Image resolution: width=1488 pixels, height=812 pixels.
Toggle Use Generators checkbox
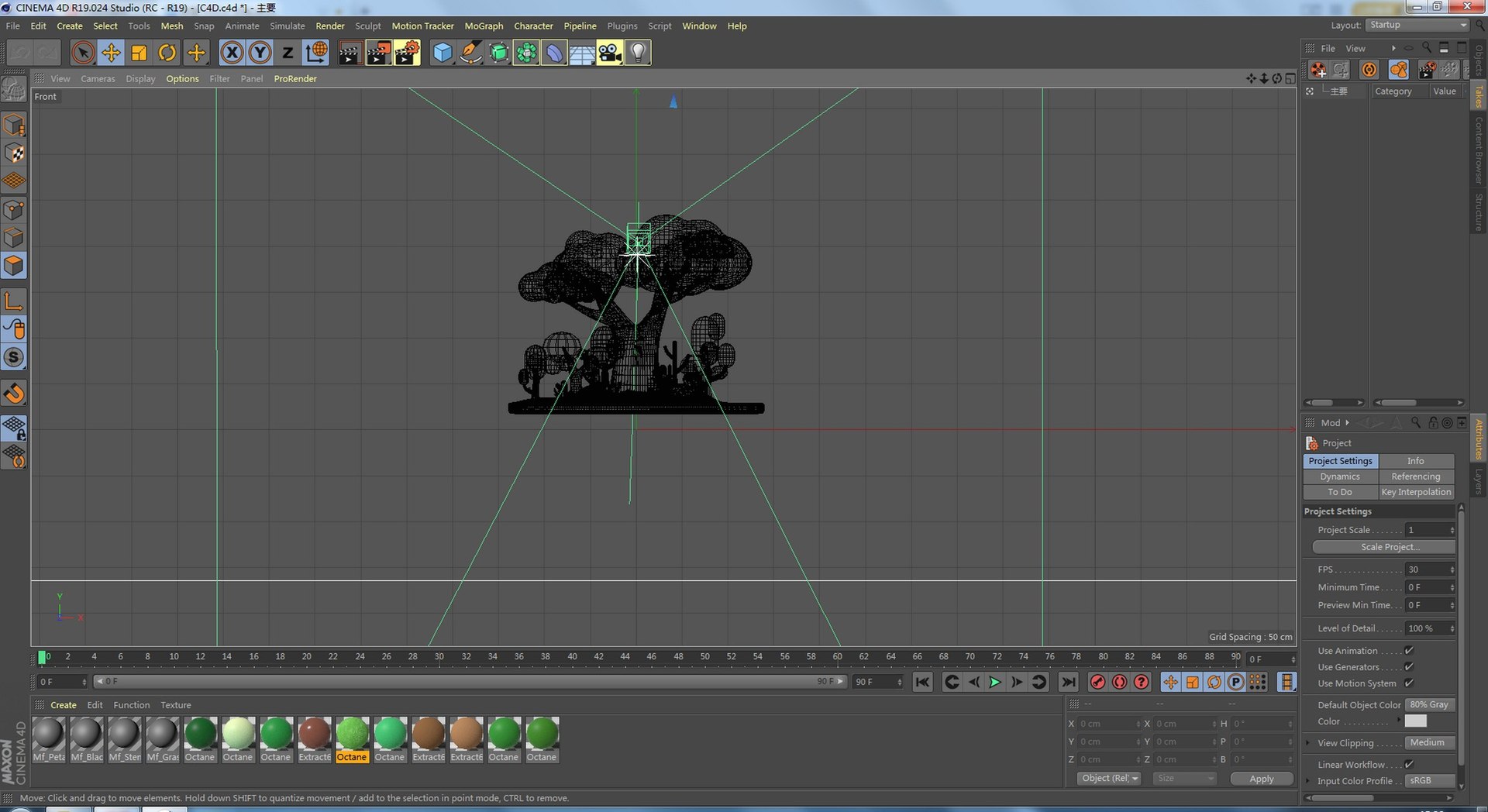[x=1409, y=667]
